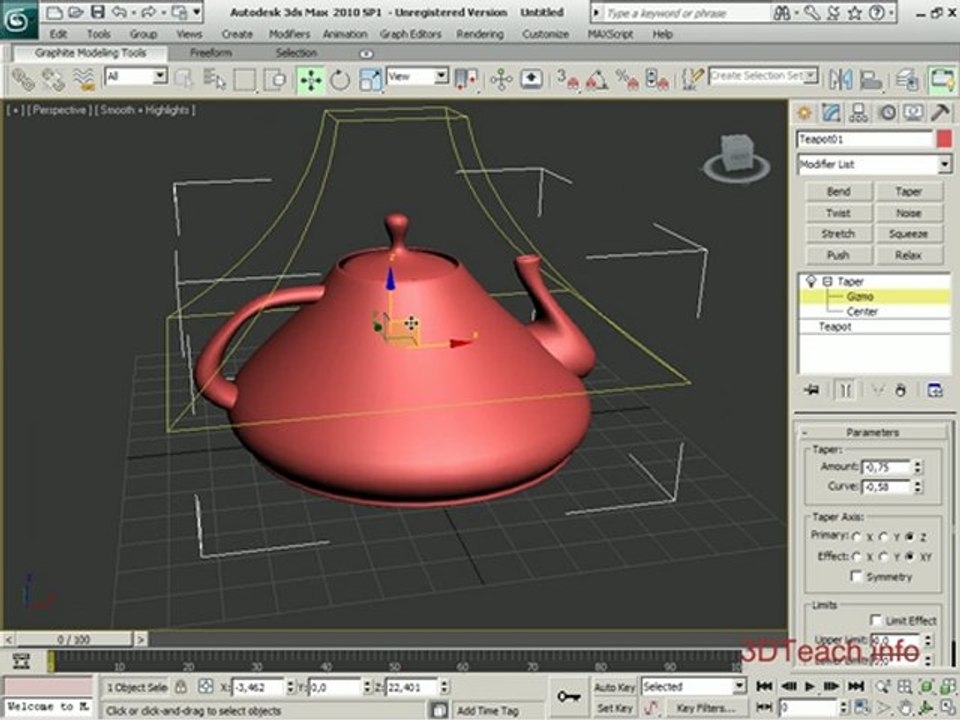Toggle the Spinner Snap icon
The width and height of the screenshot is (960, 720).
(657, 80)
